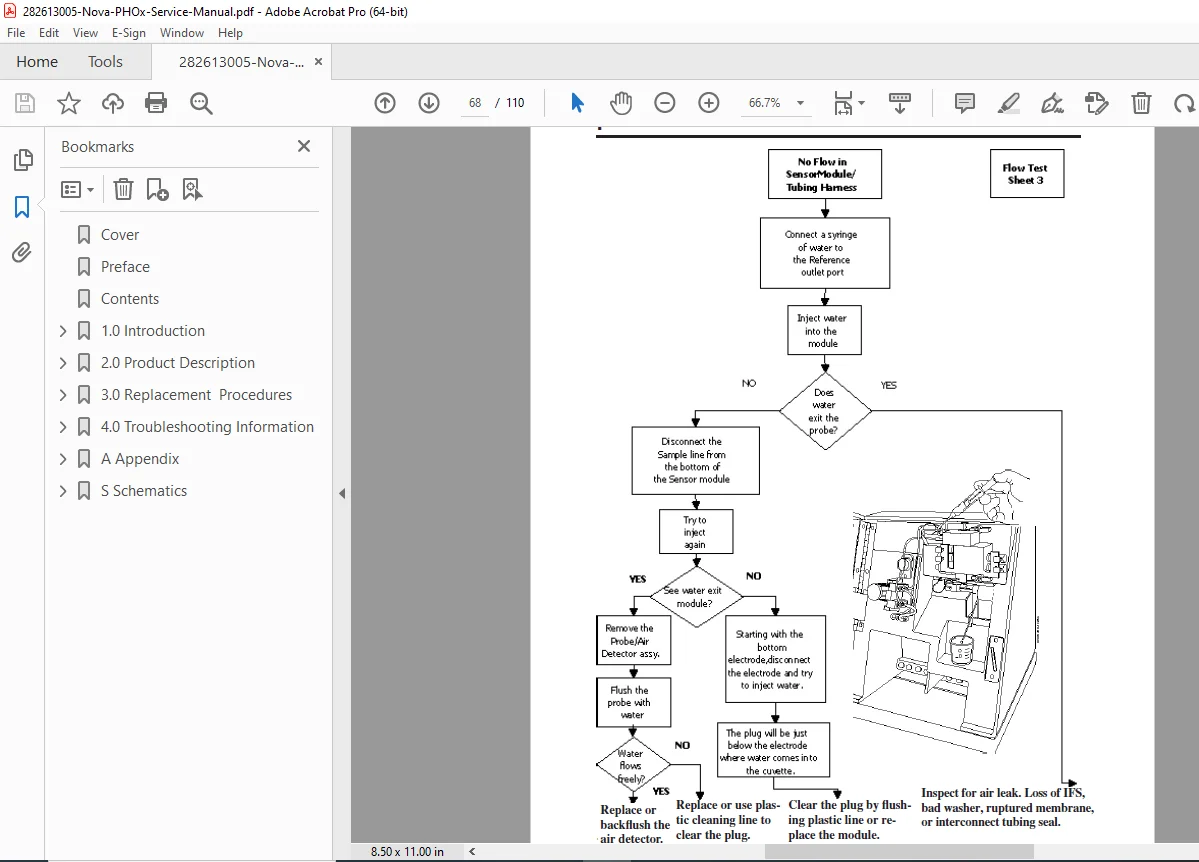Add a new bookmark
Screen dimensions: 1199x862
(x=158, y=189)
